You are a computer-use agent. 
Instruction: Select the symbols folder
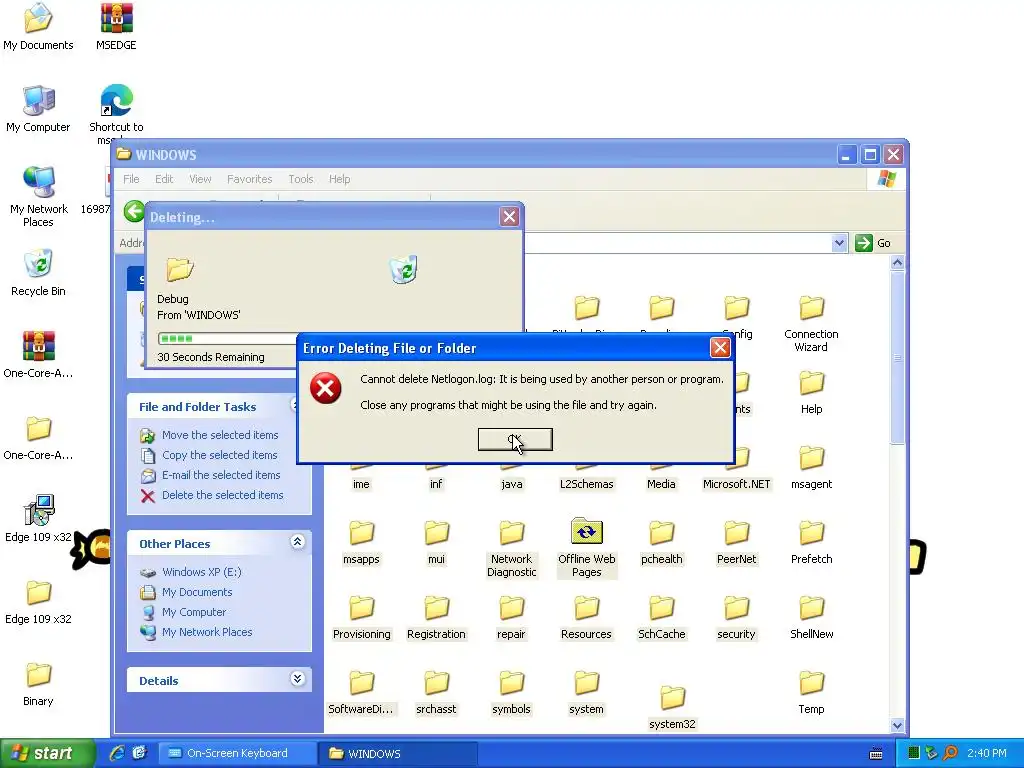(x=511, y=692)
